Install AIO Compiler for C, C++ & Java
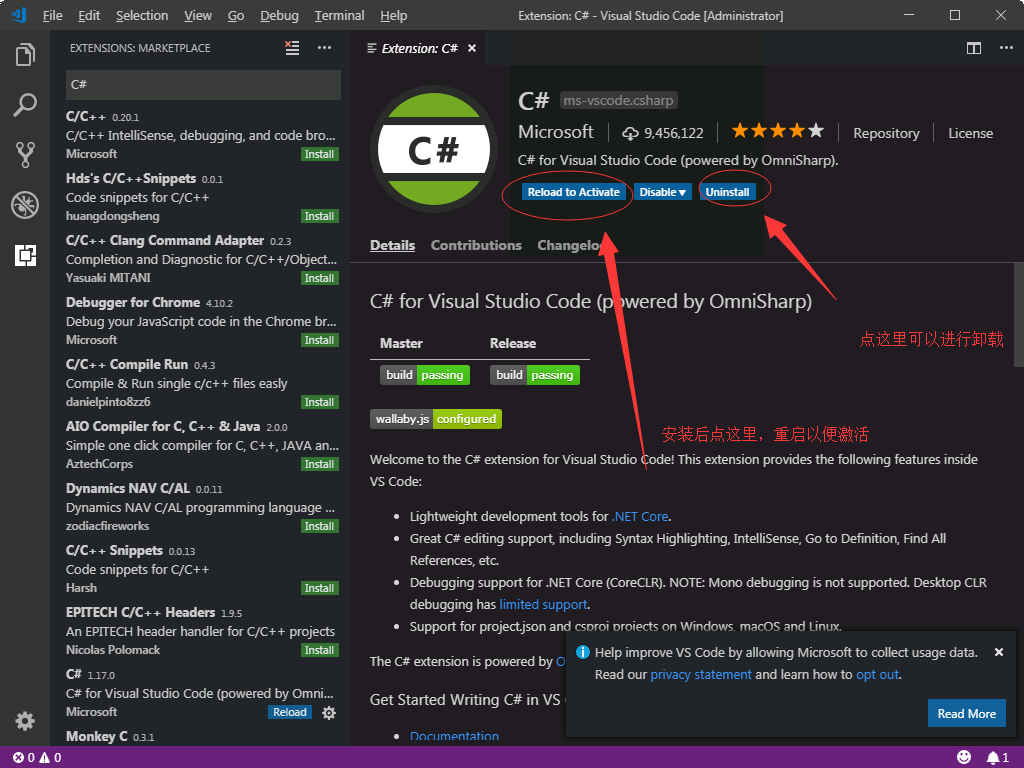The image size is (1024, 768). [319, 464]
